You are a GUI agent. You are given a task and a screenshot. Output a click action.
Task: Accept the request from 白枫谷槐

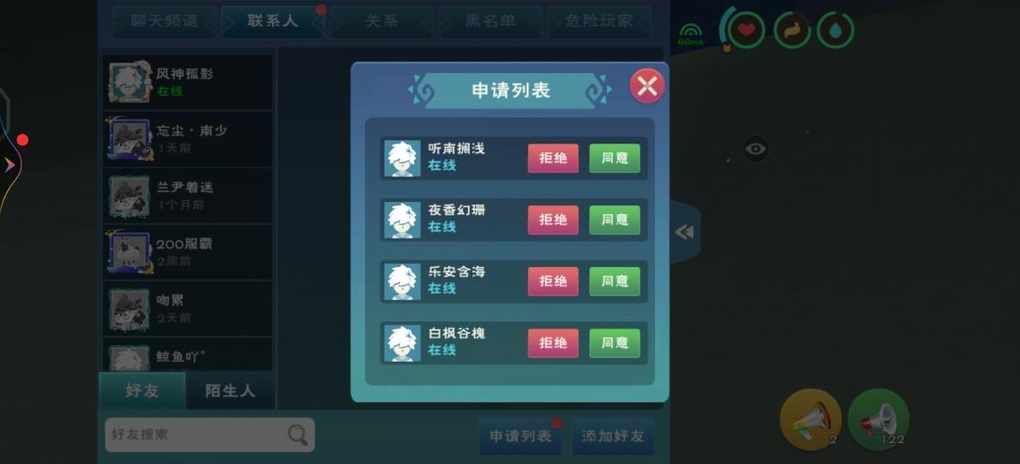pos(614,343)
